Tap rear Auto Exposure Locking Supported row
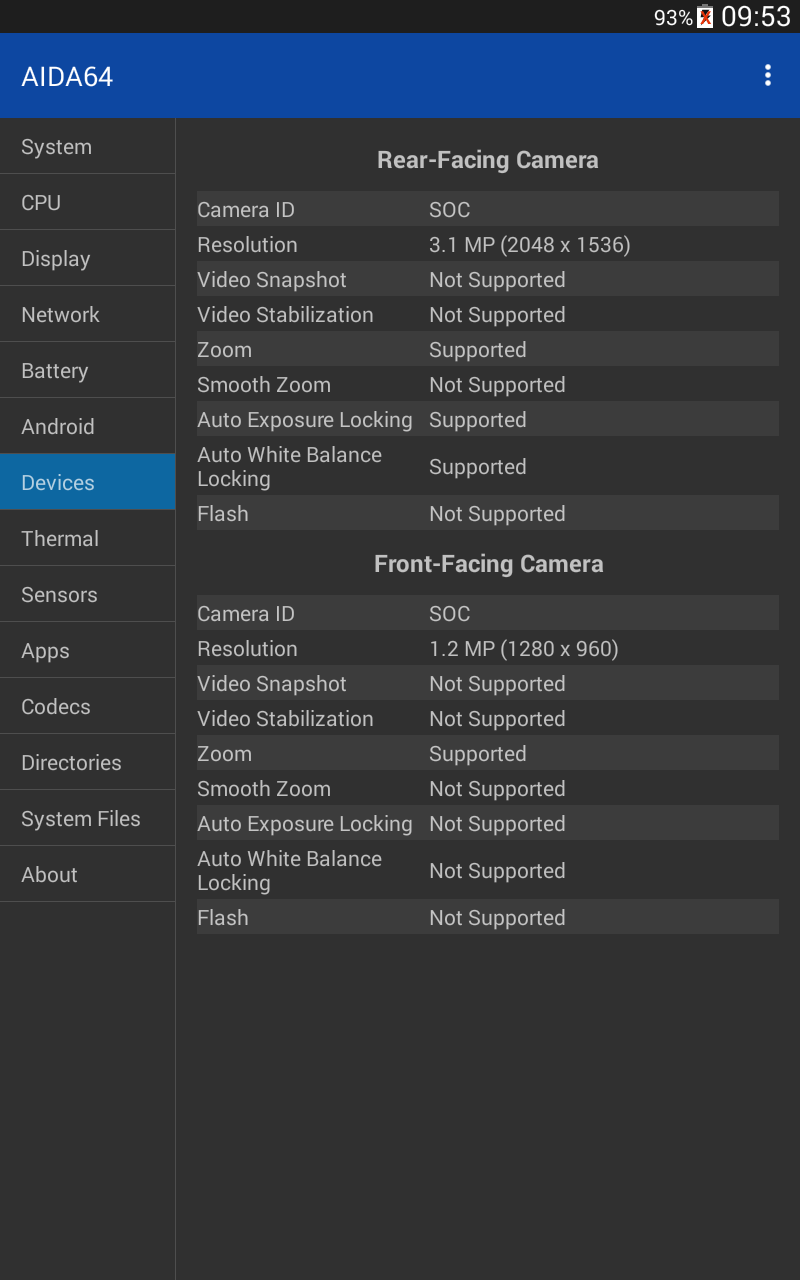Screen dimensions: 800x1280 pos(488,419)
